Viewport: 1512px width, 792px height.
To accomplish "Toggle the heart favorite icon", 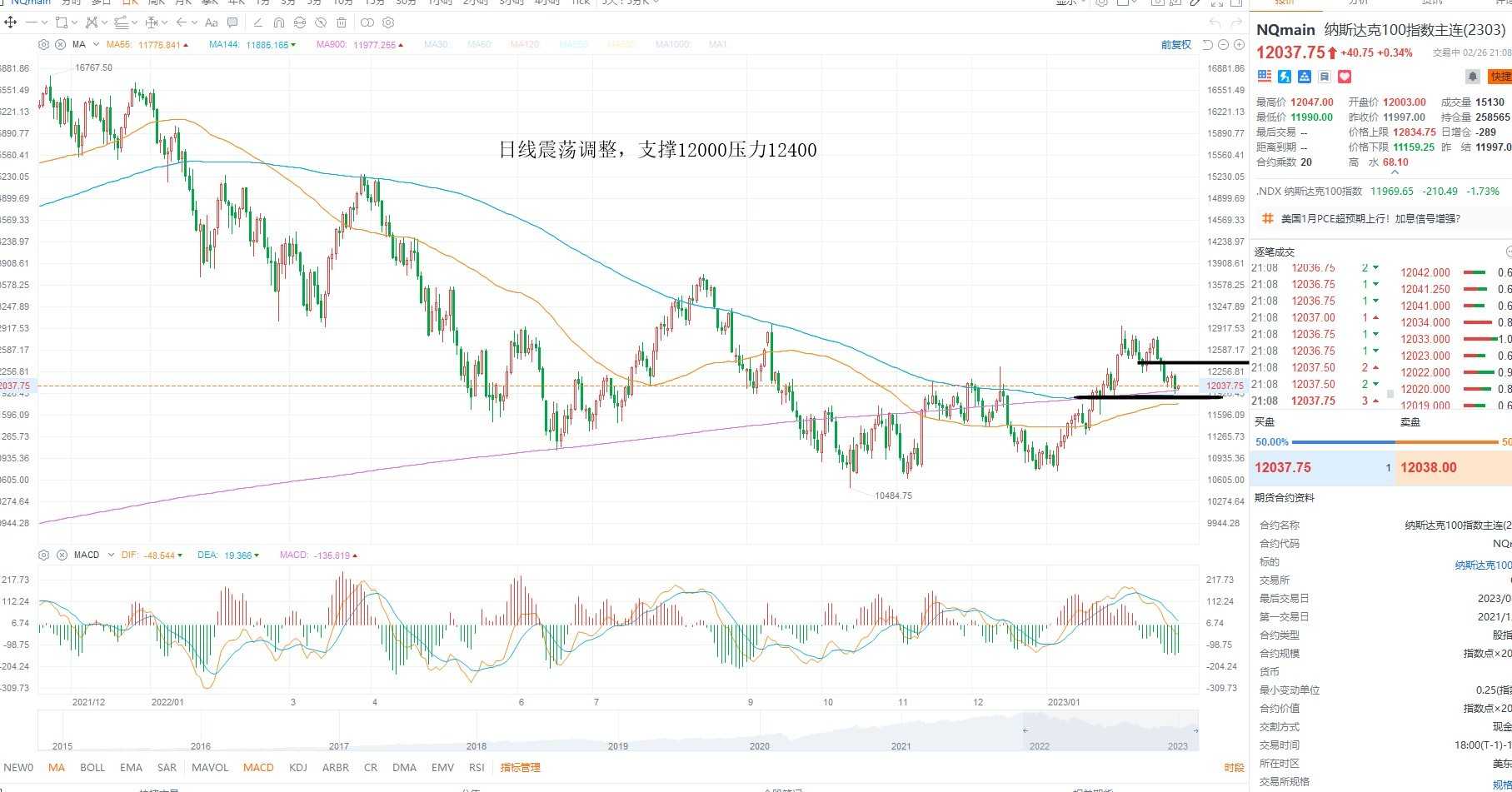I will [1345, 77].
